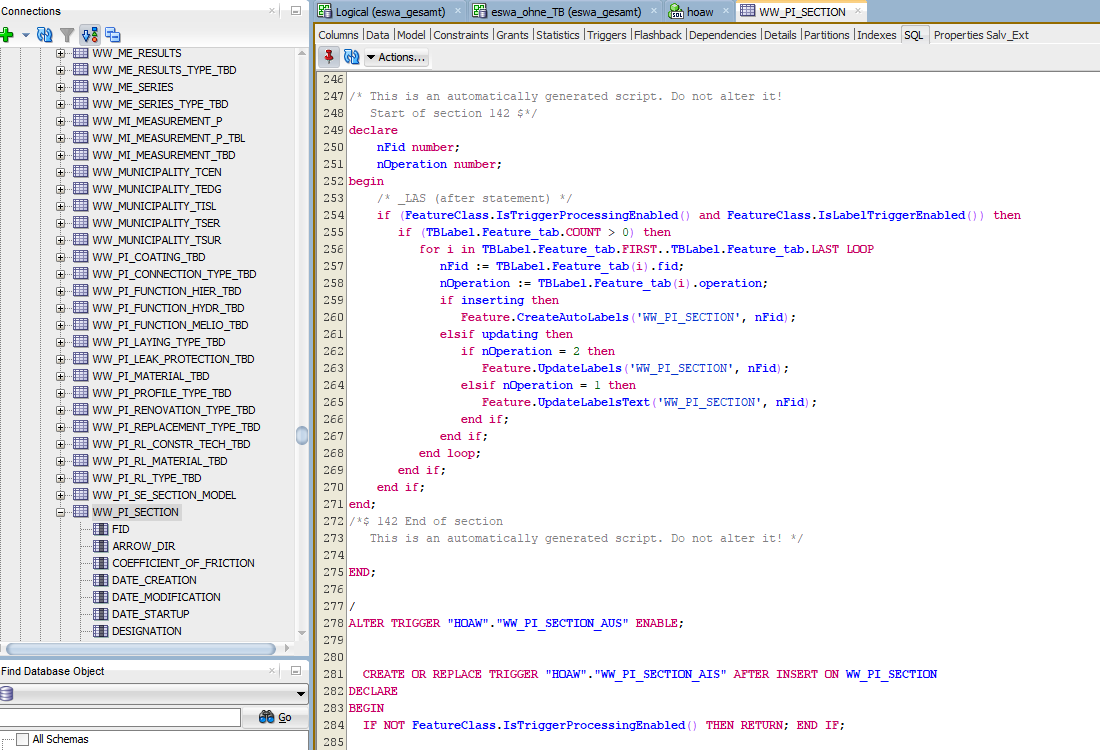Screen dimensions: 1100x750
Task: Pin the WW_PI_SECTION viewer with the Freeze View pin
Action: pyautogui.click(x=328, y=57)
